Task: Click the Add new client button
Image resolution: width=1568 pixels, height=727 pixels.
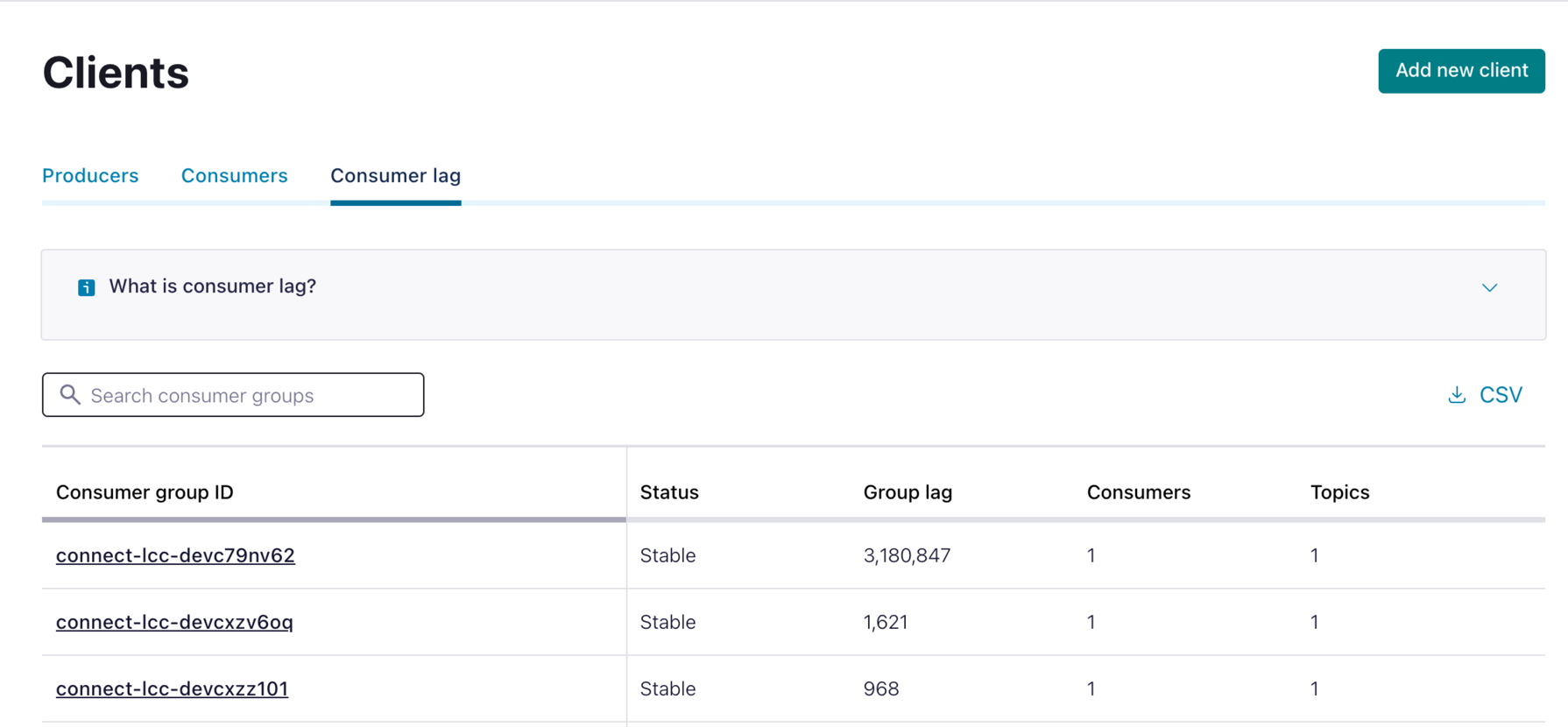Action: 1460,71
